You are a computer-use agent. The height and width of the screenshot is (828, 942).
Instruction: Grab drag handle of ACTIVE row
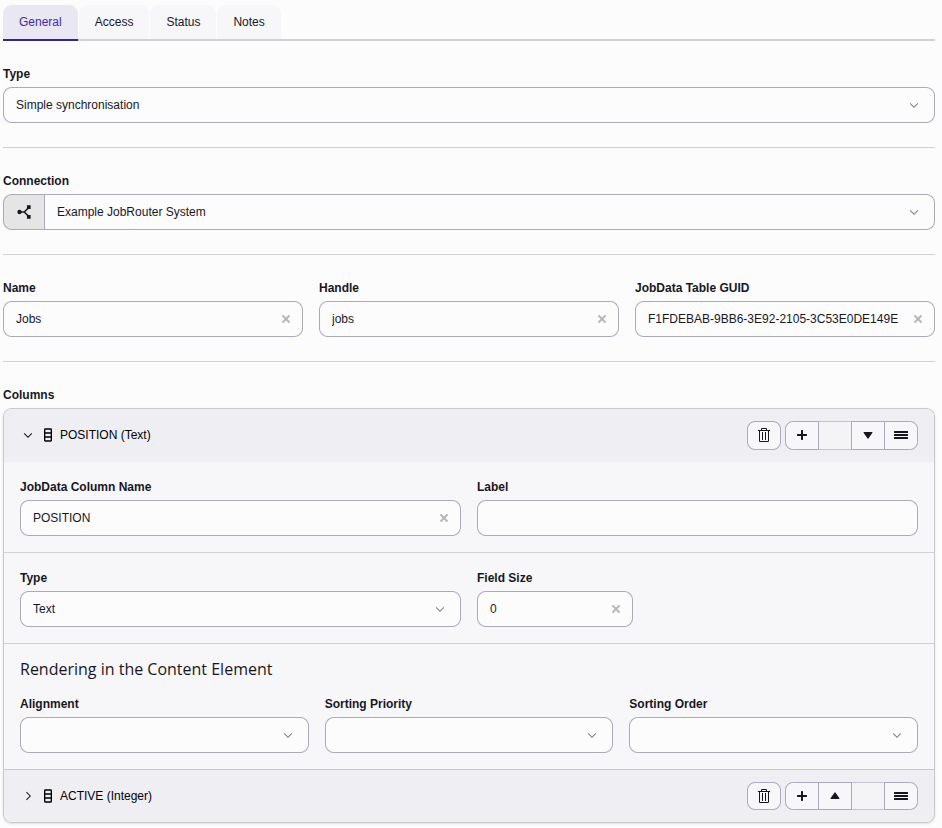click(901, 796)
